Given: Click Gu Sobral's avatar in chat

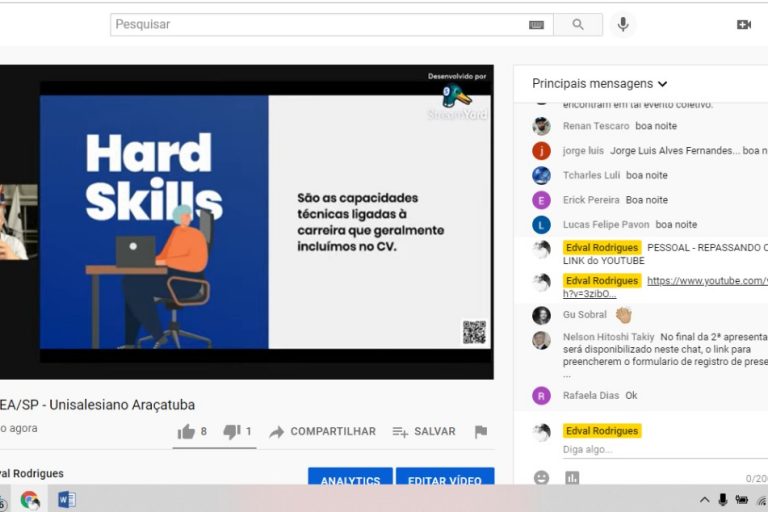Looking at the screenshot, I should tap(541, 315).
